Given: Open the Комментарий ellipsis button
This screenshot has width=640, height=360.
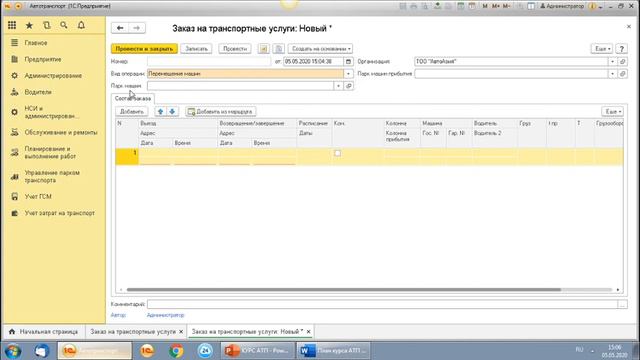Looking at the screenshot, I should [x=622, y=304].
